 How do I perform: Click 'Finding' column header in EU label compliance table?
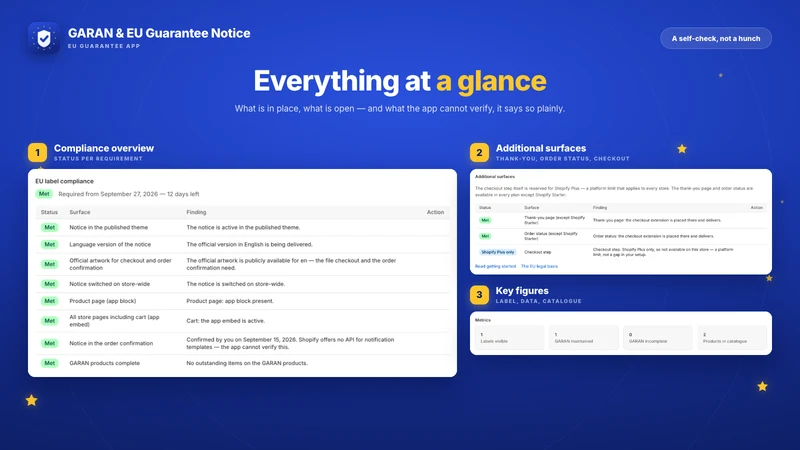(196, 212)
